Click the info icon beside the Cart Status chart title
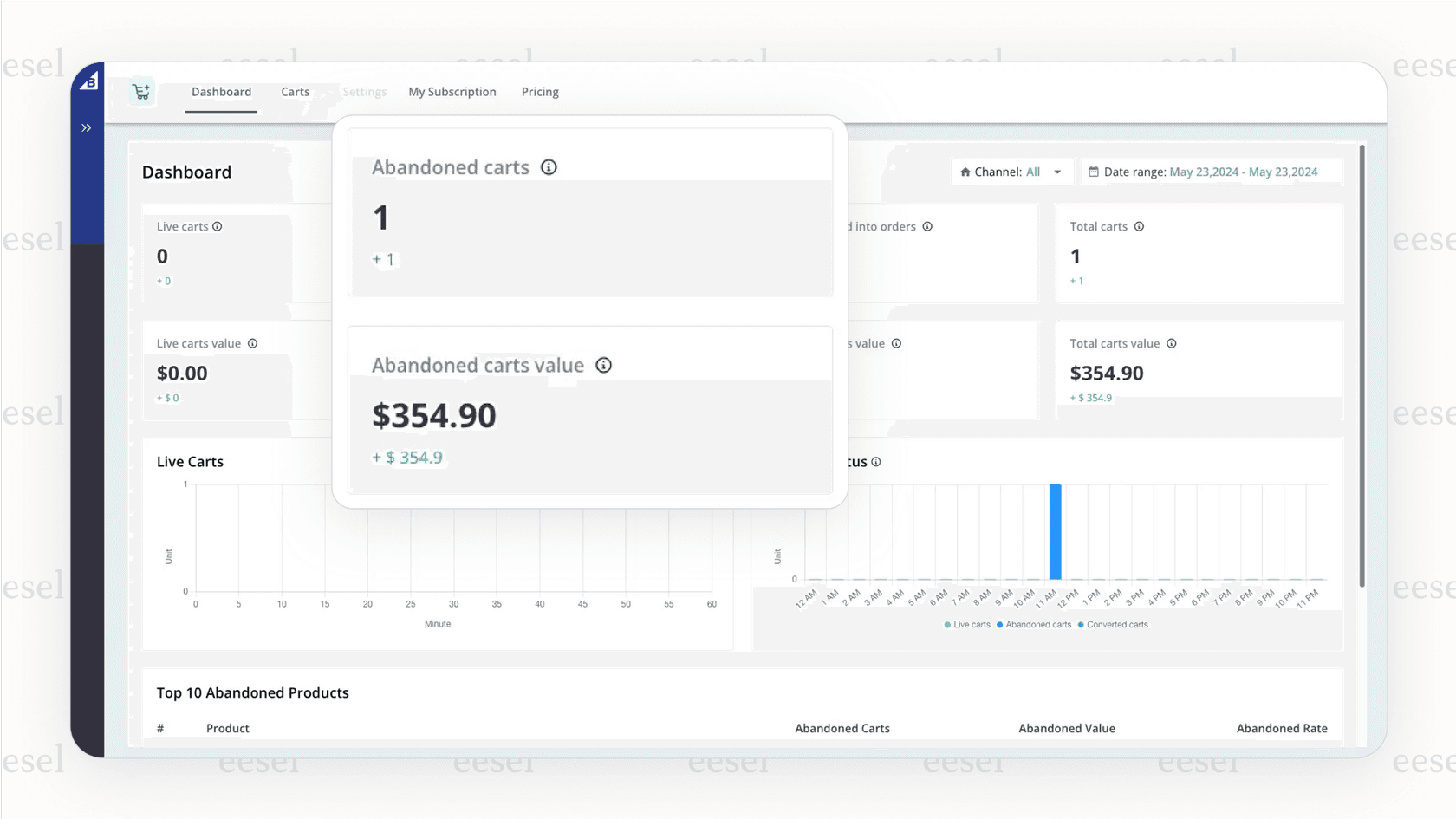This screenshot has height=819, width=1456. pyautogui.click(x=875, y=462)
